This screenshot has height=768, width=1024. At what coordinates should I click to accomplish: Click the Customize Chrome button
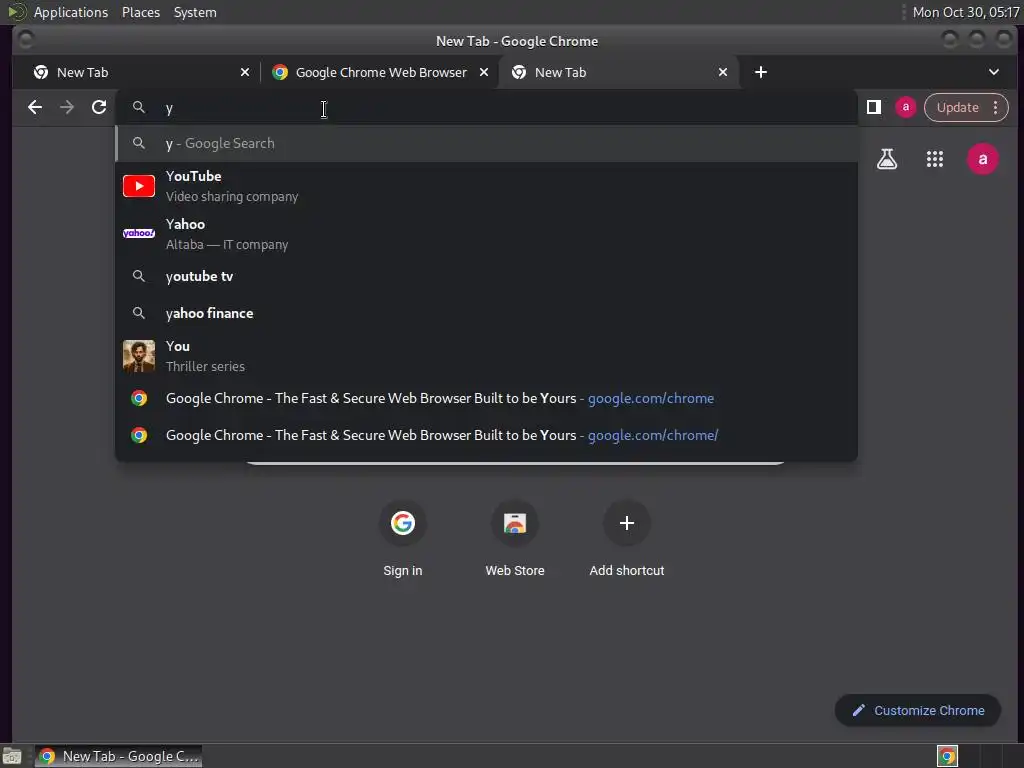pyautogui.click(x=918, y=711)
